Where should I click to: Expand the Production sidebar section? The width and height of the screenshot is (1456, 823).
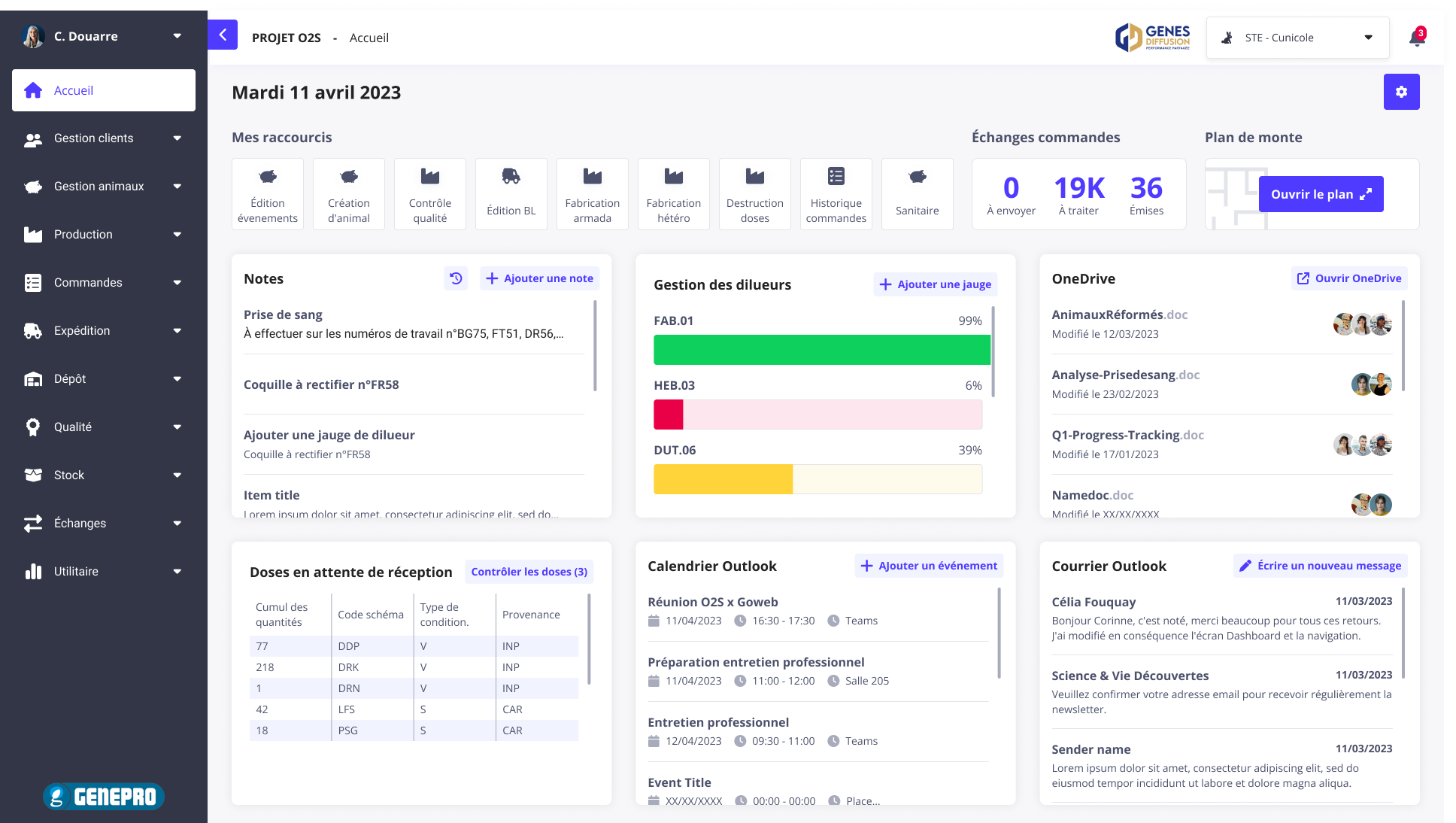104,235
